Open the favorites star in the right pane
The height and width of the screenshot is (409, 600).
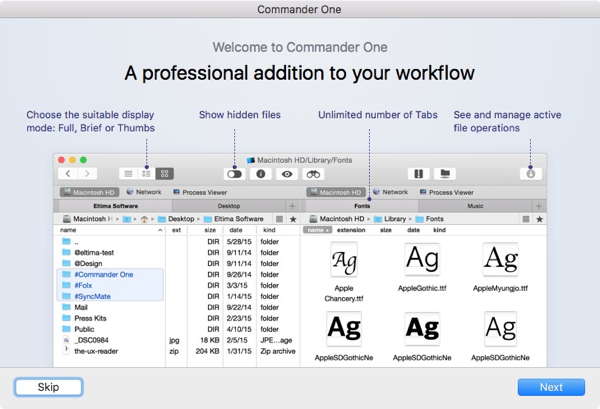coord(540,219)
